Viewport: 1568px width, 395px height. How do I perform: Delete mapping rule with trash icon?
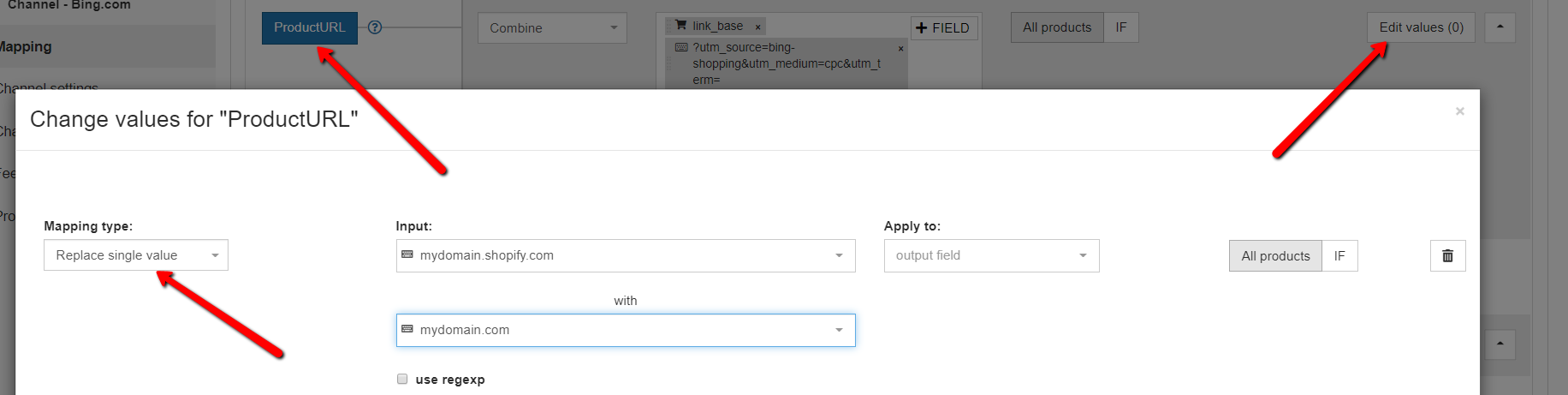click(x=1447, y=255)
